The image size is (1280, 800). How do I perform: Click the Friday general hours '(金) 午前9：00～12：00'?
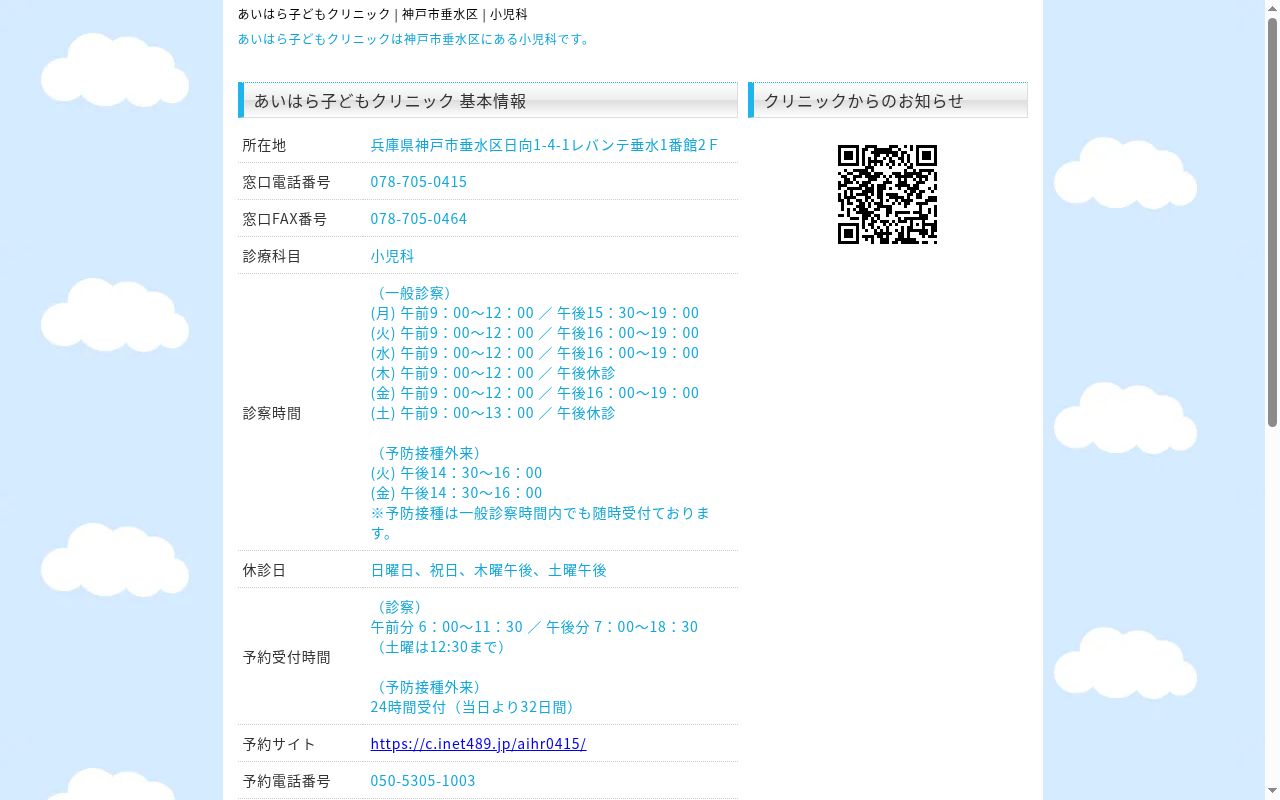pyautogui.click(x=453, y=393)
